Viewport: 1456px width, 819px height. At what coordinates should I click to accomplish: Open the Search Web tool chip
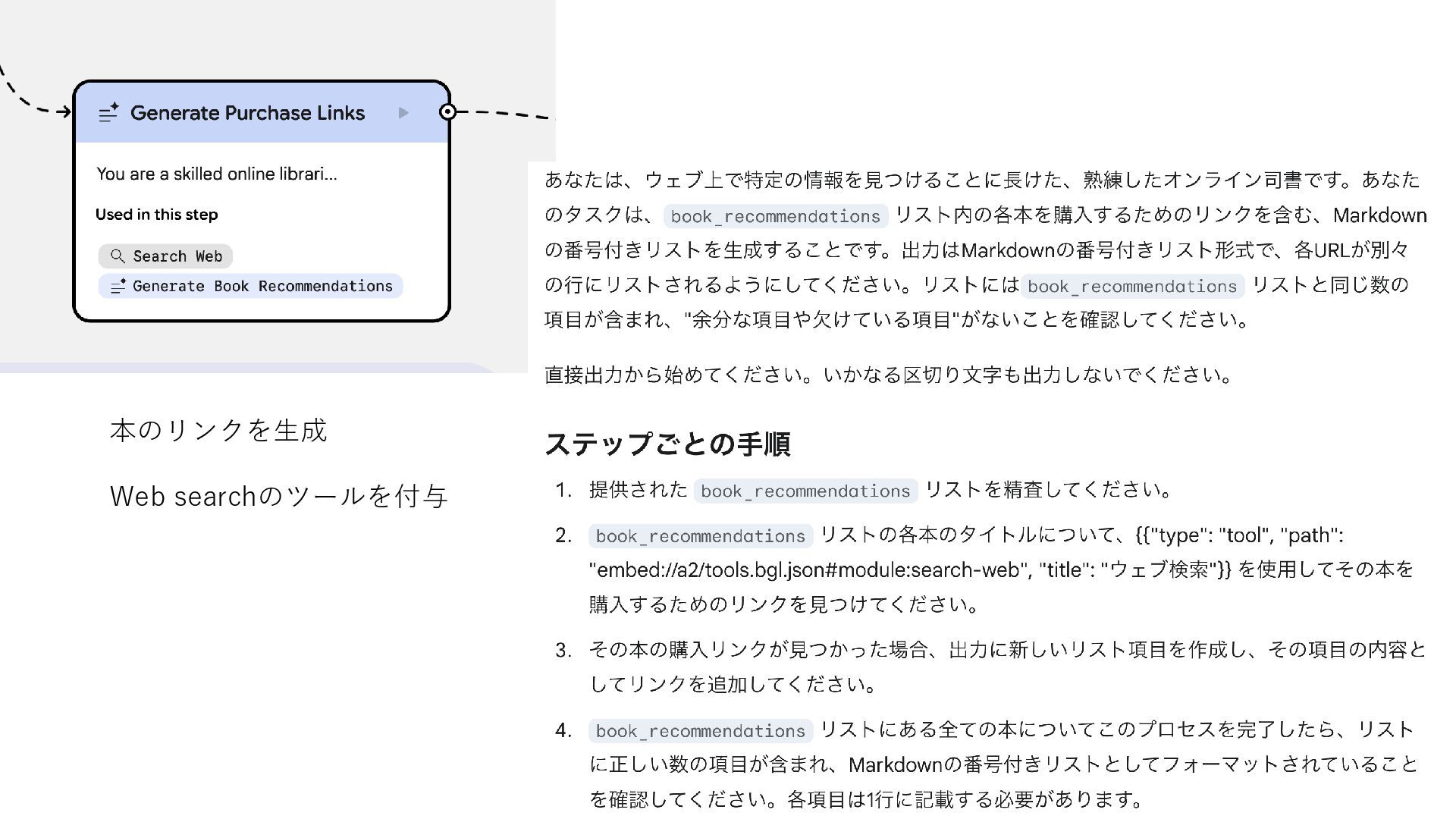pyautogui.click(x=165, y=256)
